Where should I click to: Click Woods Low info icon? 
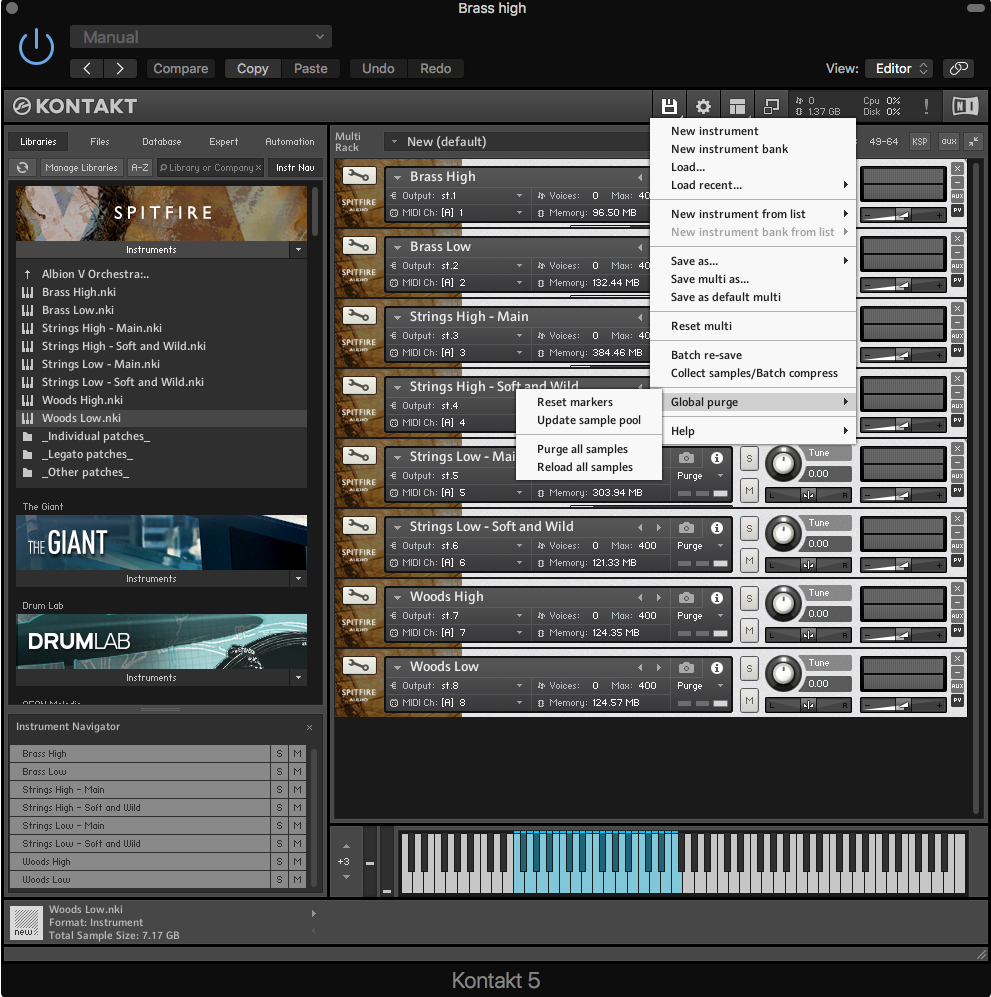click(716, 668)
